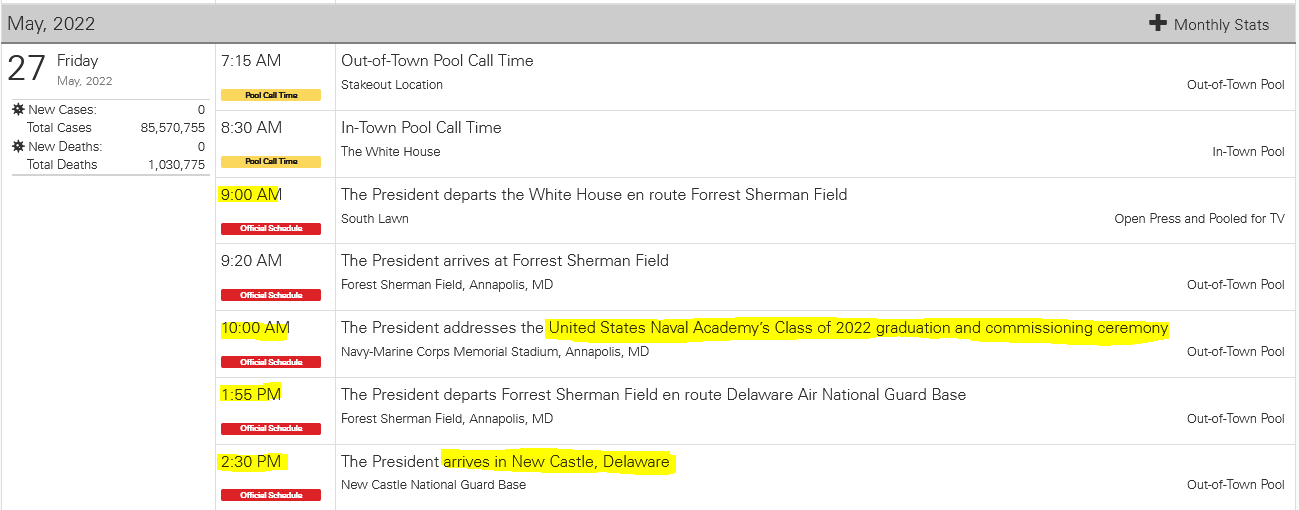Click the Pool Call Time tag at 7:15 AM
The width and height of the screenshot is (1299, 510).
click(x=271, y=95)
